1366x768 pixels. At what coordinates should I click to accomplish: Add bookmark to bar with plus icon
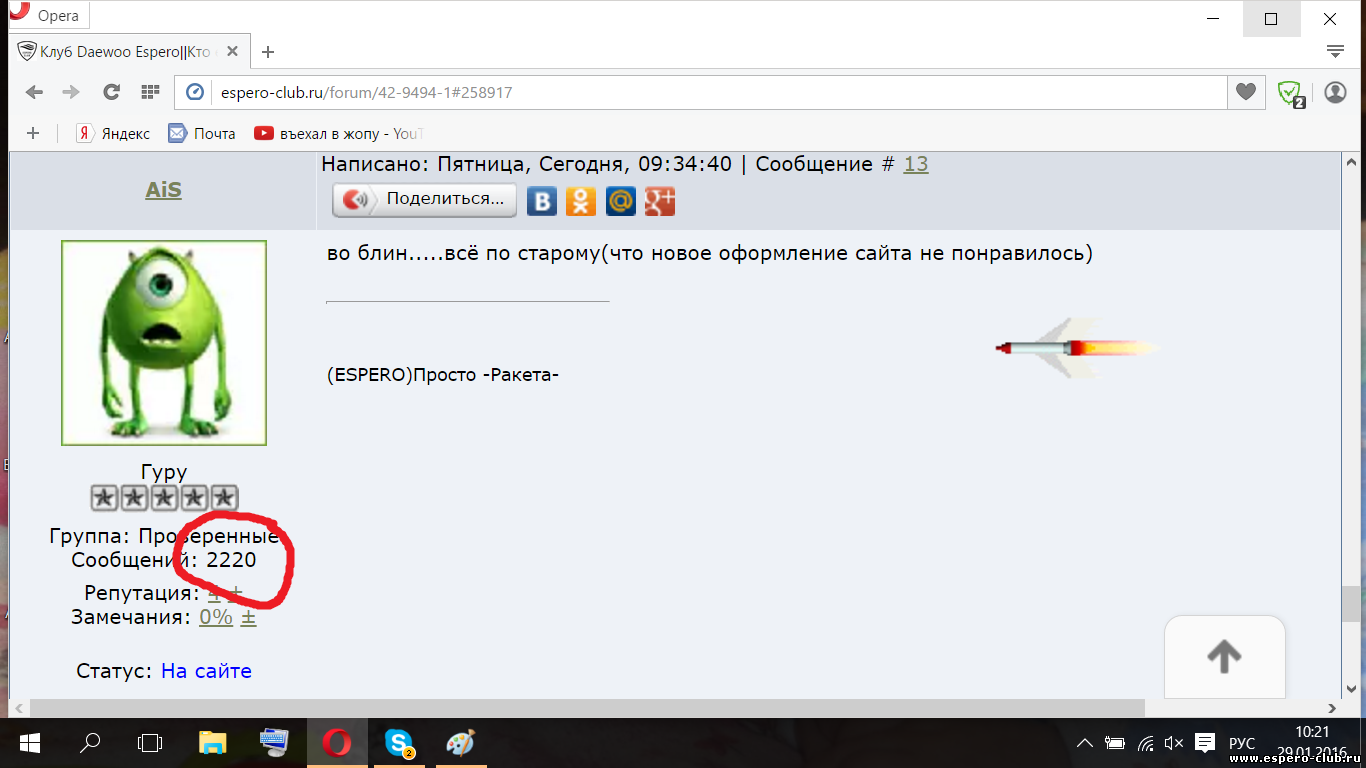(33, 133)
